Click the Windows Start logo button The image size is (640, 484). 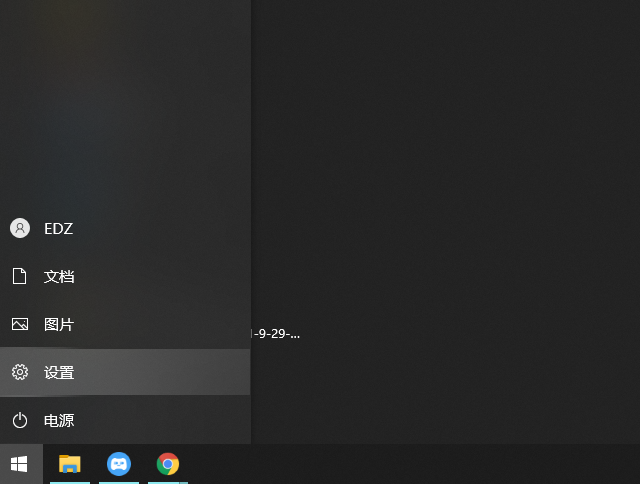tap(20, 464)
